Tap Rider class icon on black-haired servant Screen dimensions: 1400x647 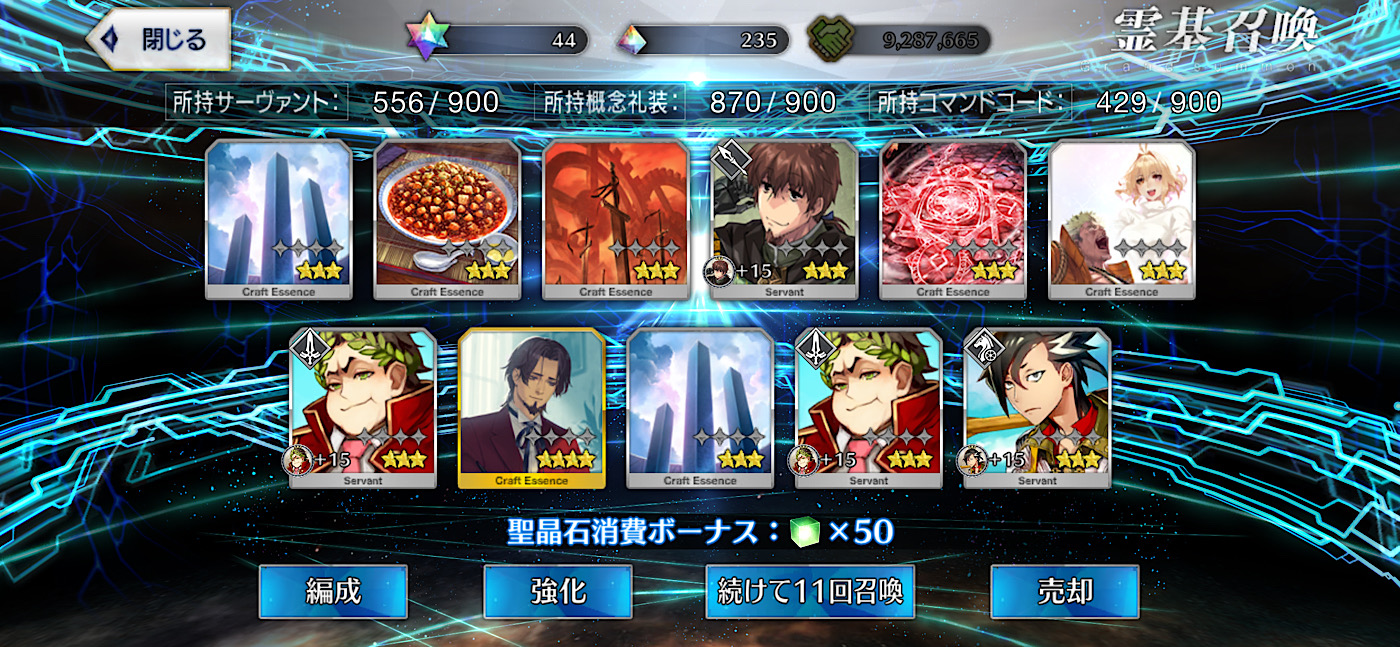point(982,347)
